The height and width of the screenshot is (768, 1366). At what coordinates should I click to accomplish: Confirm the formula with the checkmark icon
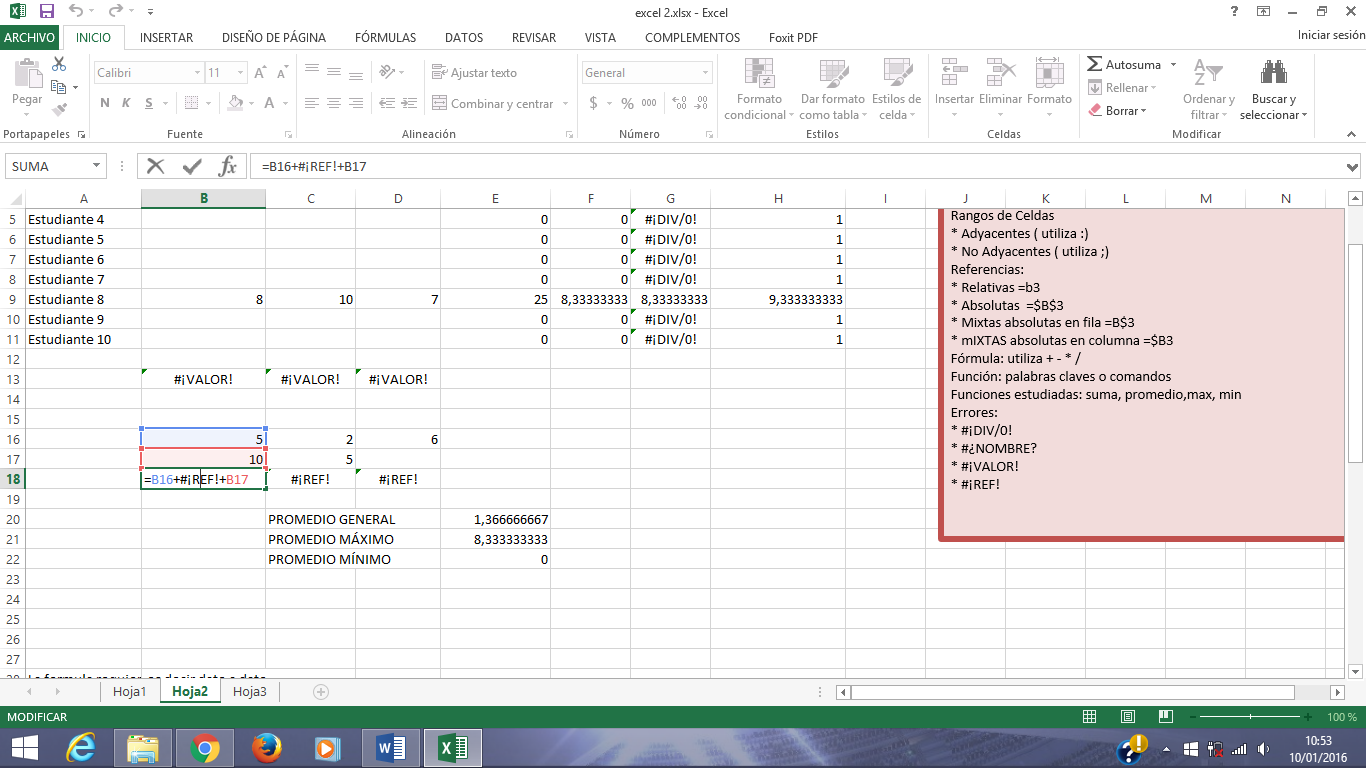coord(192,166)
